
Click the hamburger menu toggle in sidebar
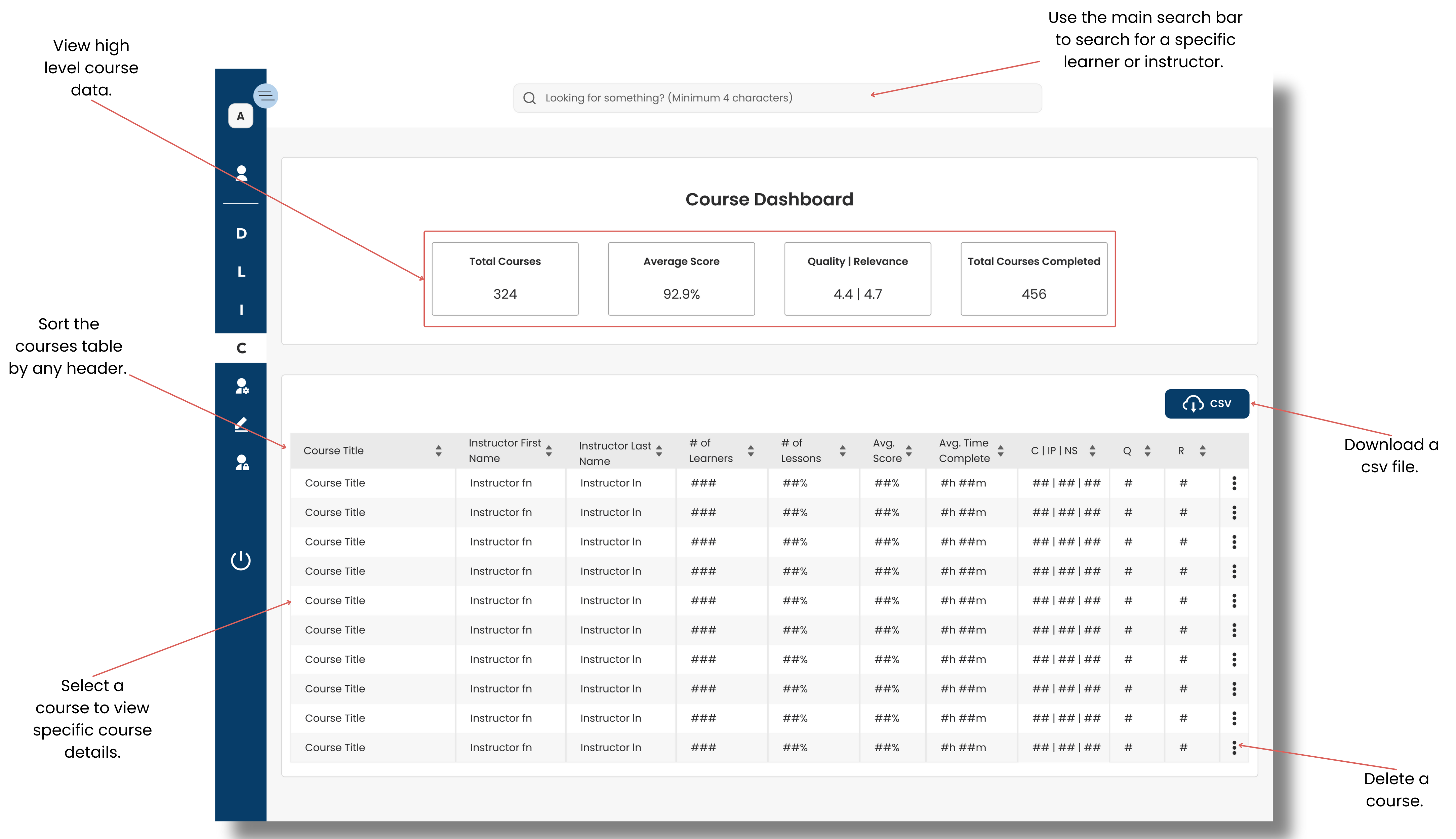[266, 96]
